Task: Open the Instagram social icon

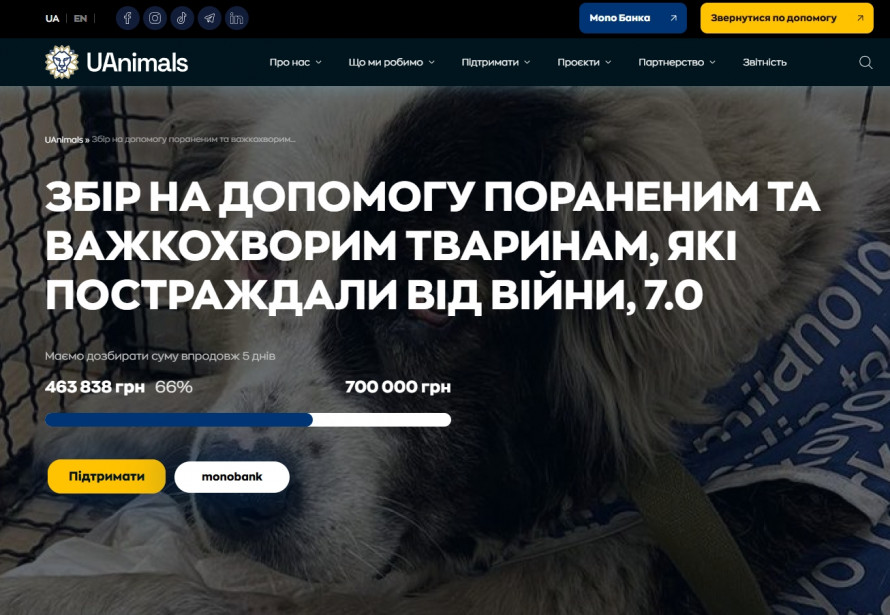Action: pyautogui.click(x=155, y=18)
